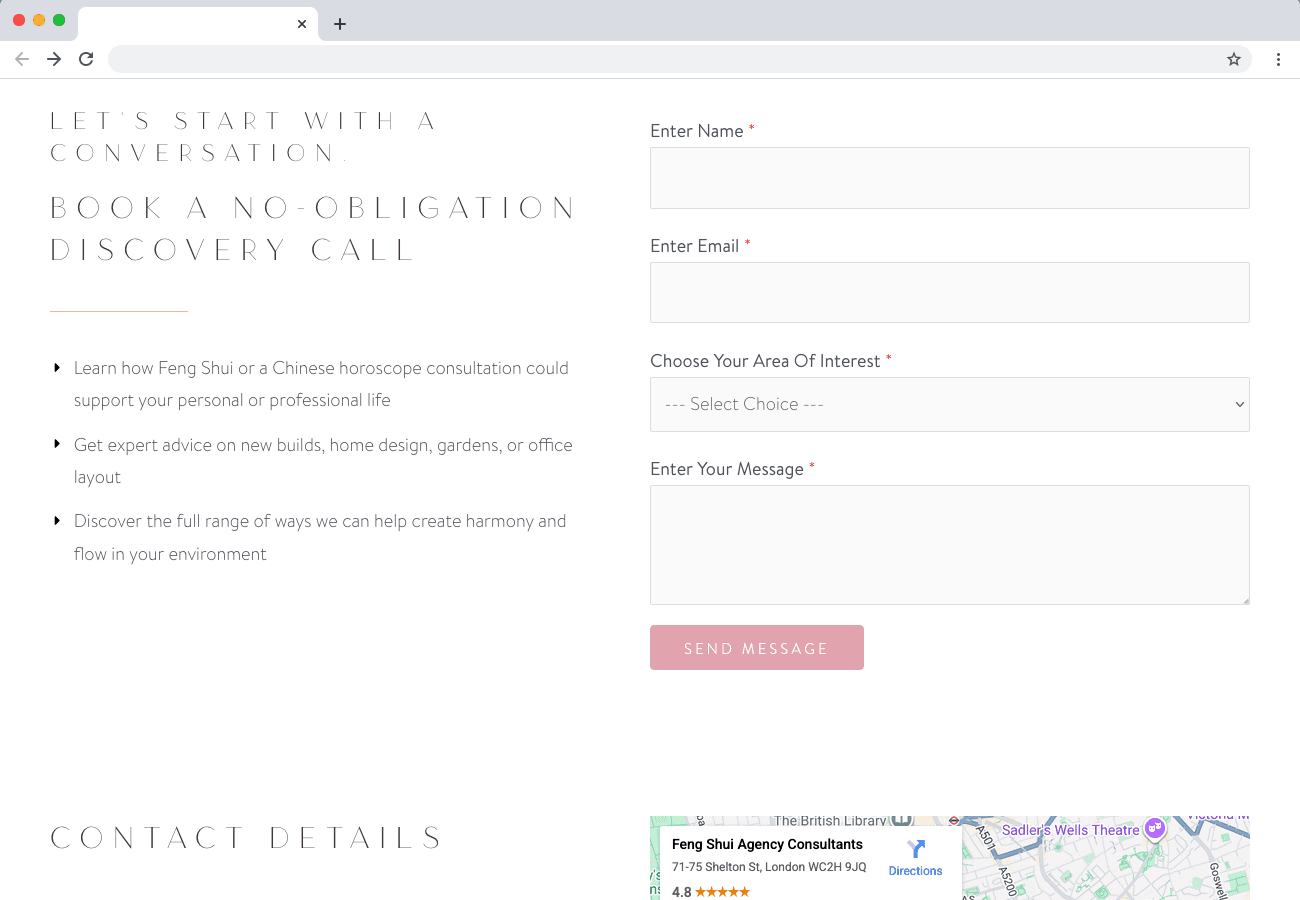
Task: Click the Enter Email input field
Action: click(x=949, y=291)
